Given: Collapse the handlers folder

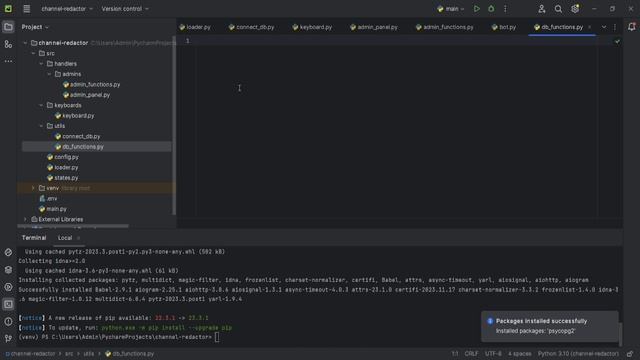Looking at the screenshot, I should coord(41,64).
